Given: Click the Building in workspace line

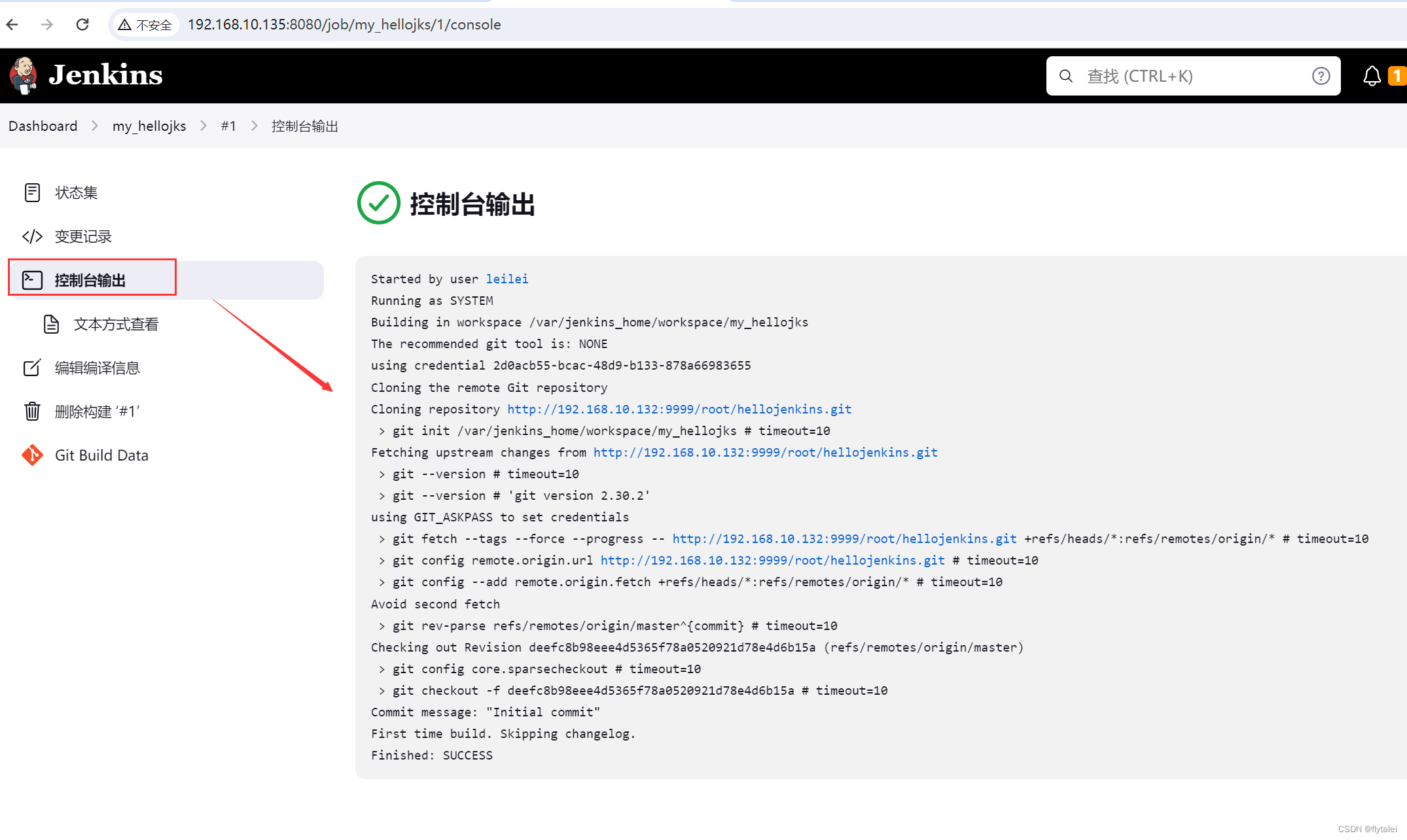Looking at the screenshot, I should coord(590,322).
